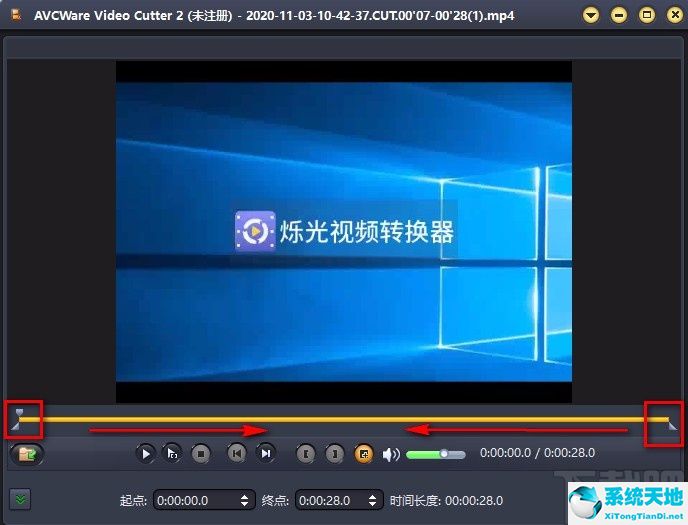Maximize the Video Cutter window
Viewport: 688px width, 525px height.
tap(647, 16)
